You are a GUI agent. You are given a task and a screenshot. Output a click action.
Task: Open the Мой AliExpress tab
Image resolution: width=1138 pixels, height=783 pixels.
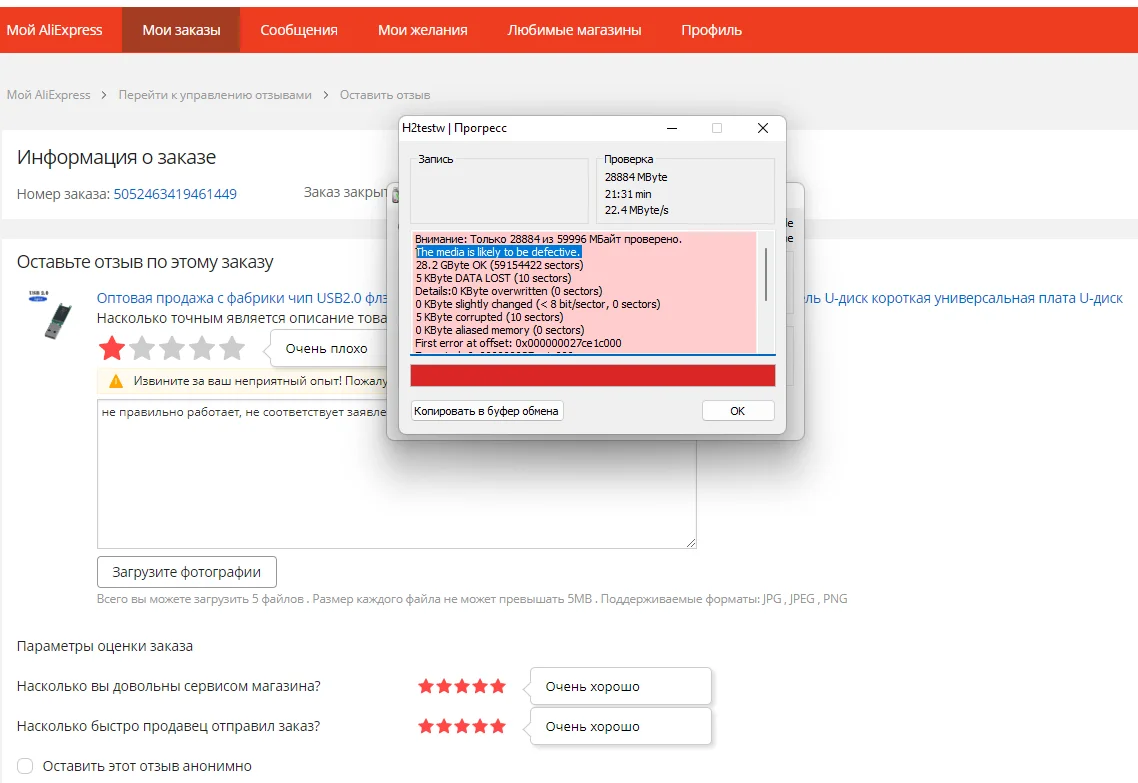point(54,30)
